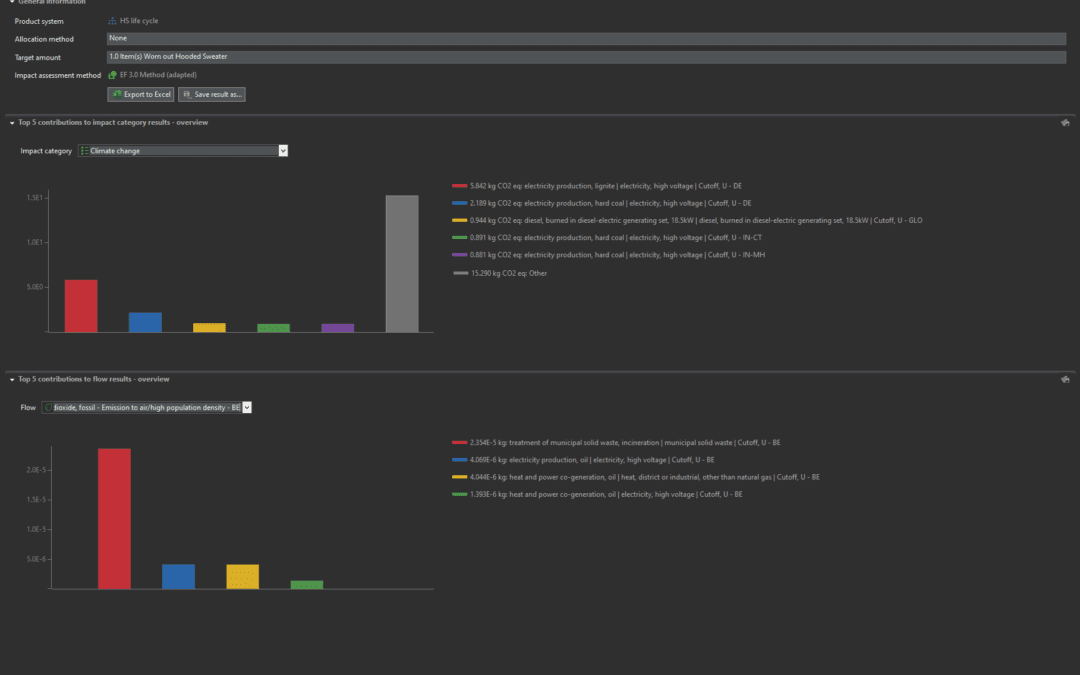Click the EF 3.0 Method impact method icon
This screenshot has height=675, width=1080.
pyautogui.click(x=112, y=75)
